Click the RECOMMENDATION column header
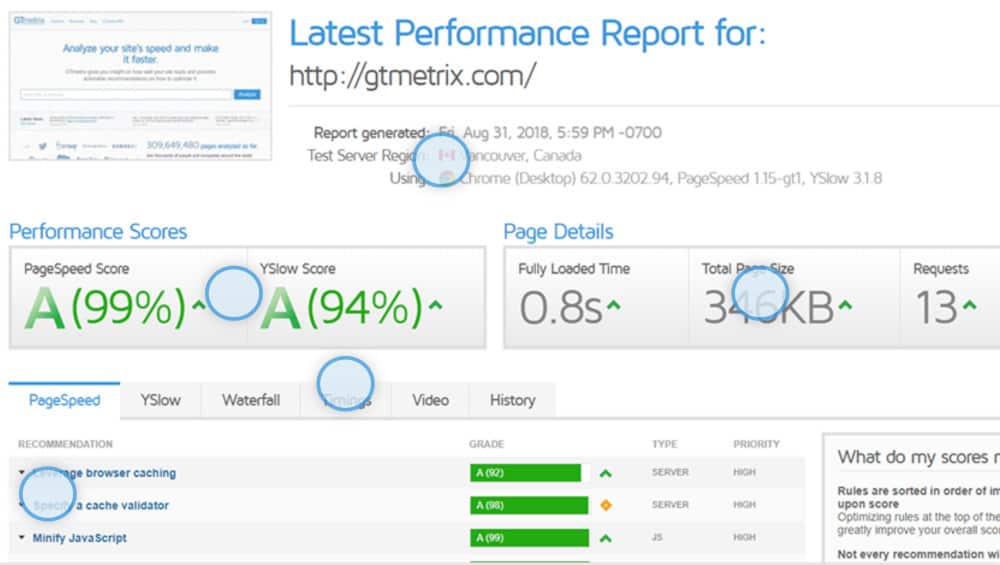Image resolution: width=1000 pixels, height=565 pixels. coord(65,444)
